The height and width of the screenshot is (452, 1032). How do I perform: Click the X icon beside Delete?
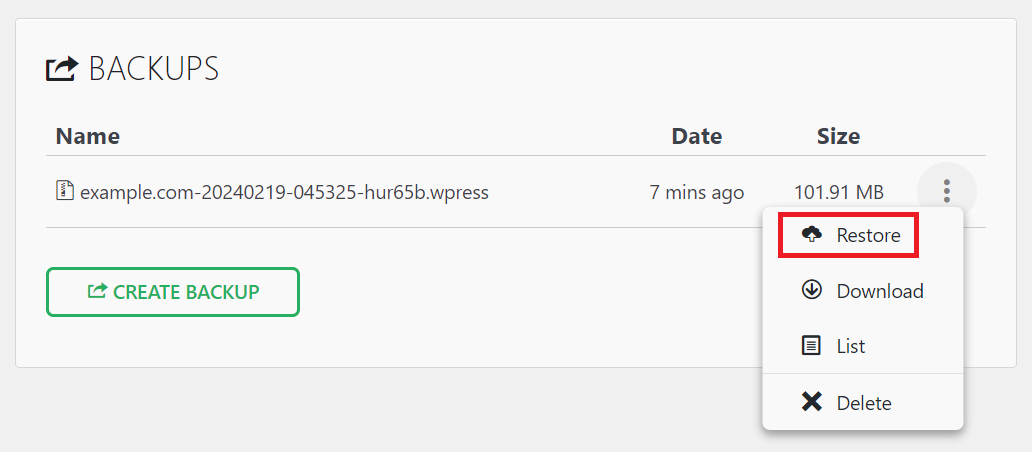coord(812,402)
